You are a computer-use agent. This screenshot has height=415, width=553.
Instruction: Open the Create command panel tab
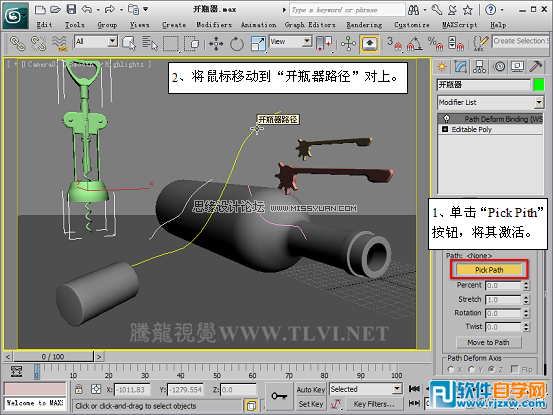[x=442, y=66]
